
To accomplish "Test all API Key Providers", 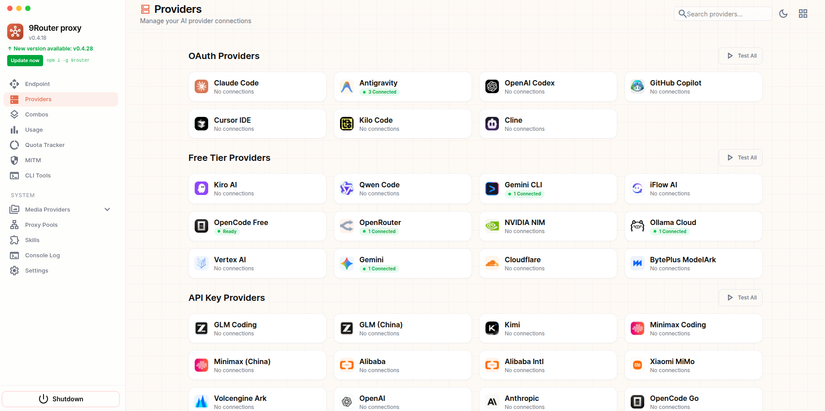I will (741, 297).
